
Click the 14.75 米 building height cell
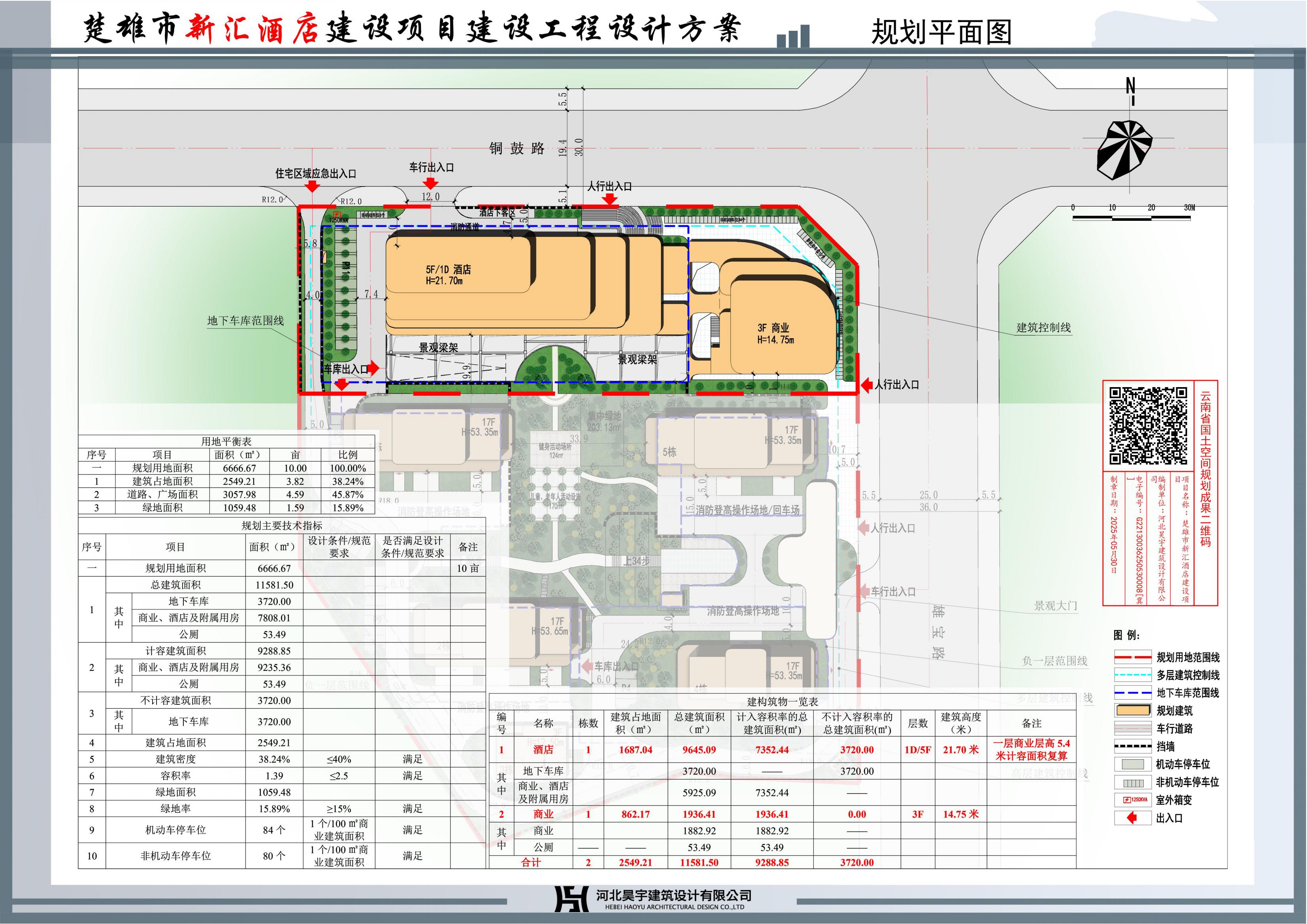(x=961, y=815)
